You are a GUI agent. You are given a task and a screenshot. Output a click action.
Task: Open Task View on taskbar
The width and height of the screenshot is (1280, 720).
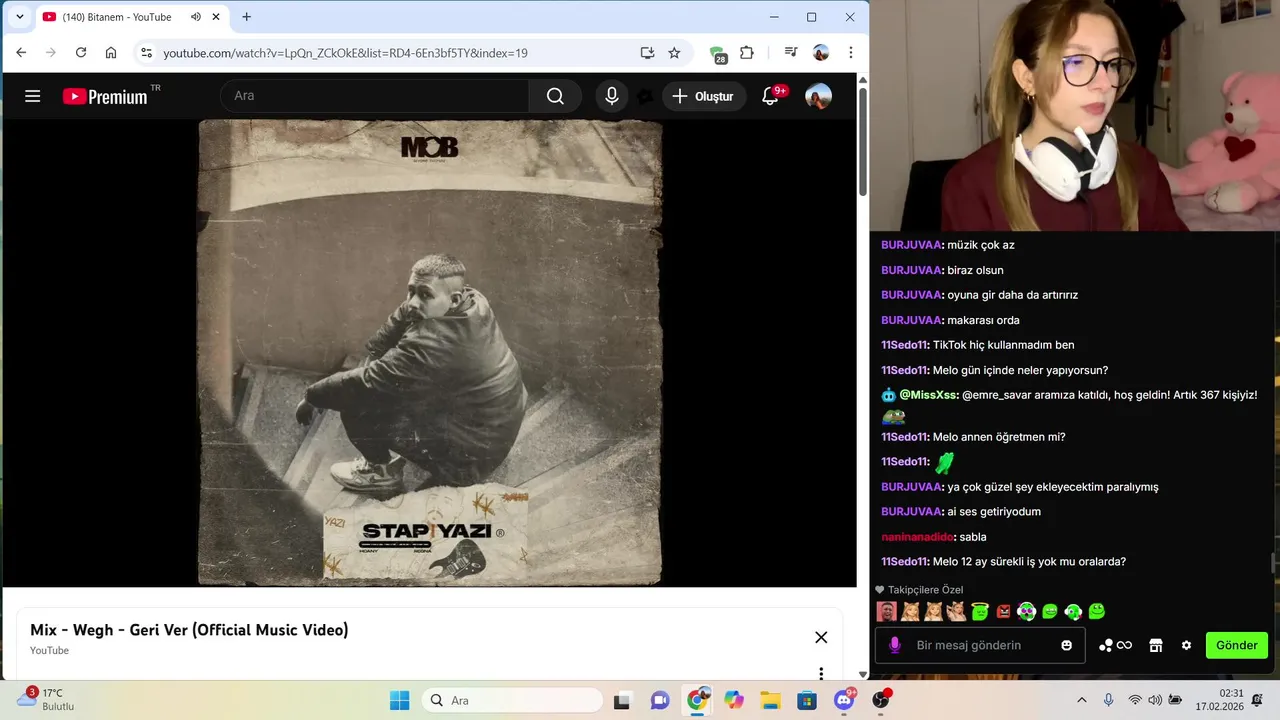coord(622,700)
